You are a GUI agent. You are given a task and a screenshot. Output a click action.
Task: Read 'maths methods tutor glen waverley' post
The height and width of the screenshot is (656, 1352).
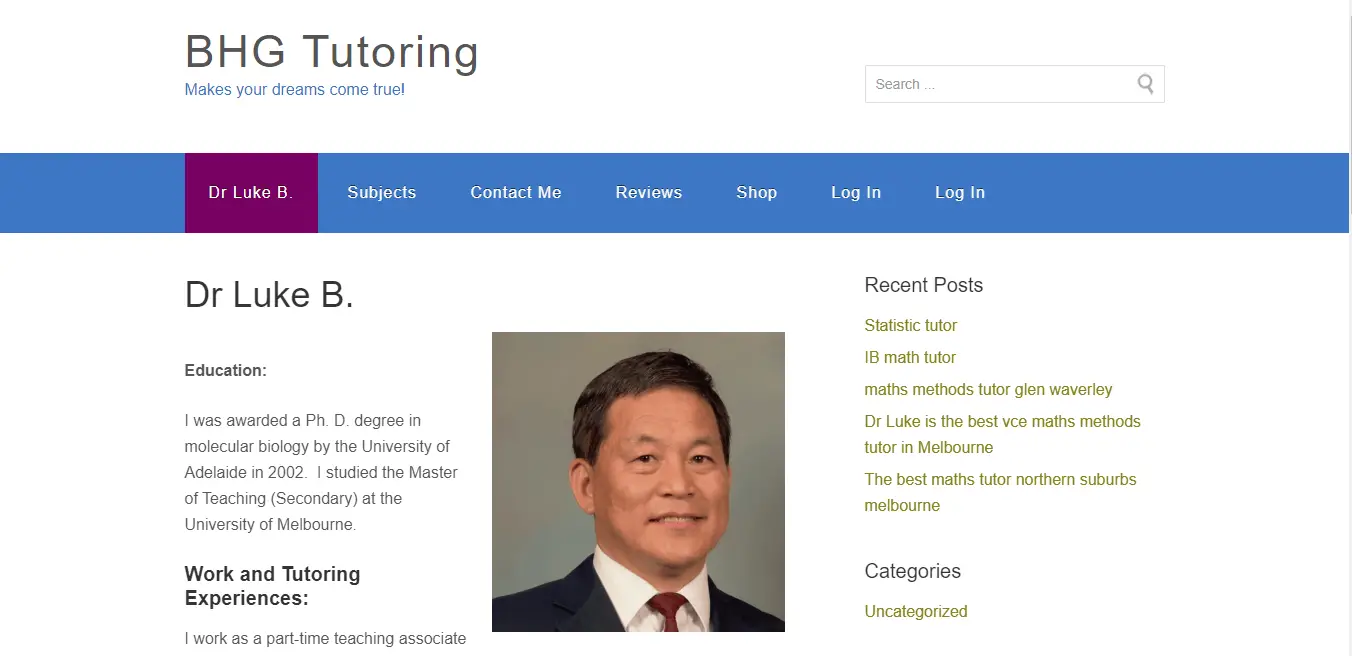click(x=988, y=389)
